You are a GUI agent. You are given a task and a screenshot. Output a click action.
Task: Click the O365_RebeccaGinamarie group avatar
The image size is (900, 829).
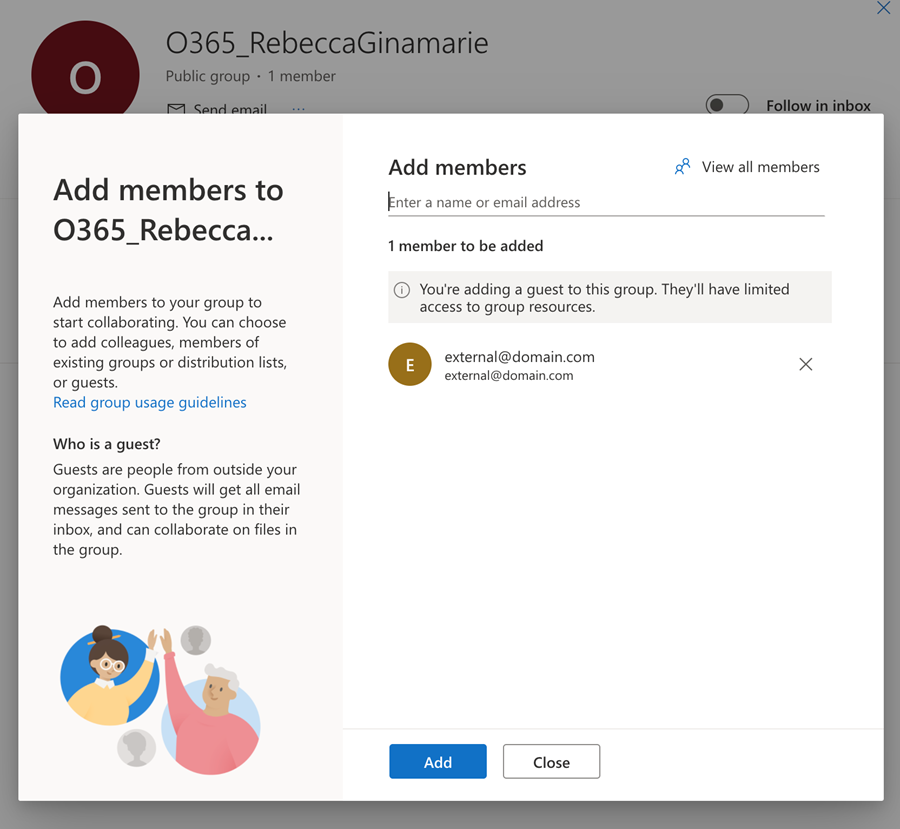tap(85, 68)
